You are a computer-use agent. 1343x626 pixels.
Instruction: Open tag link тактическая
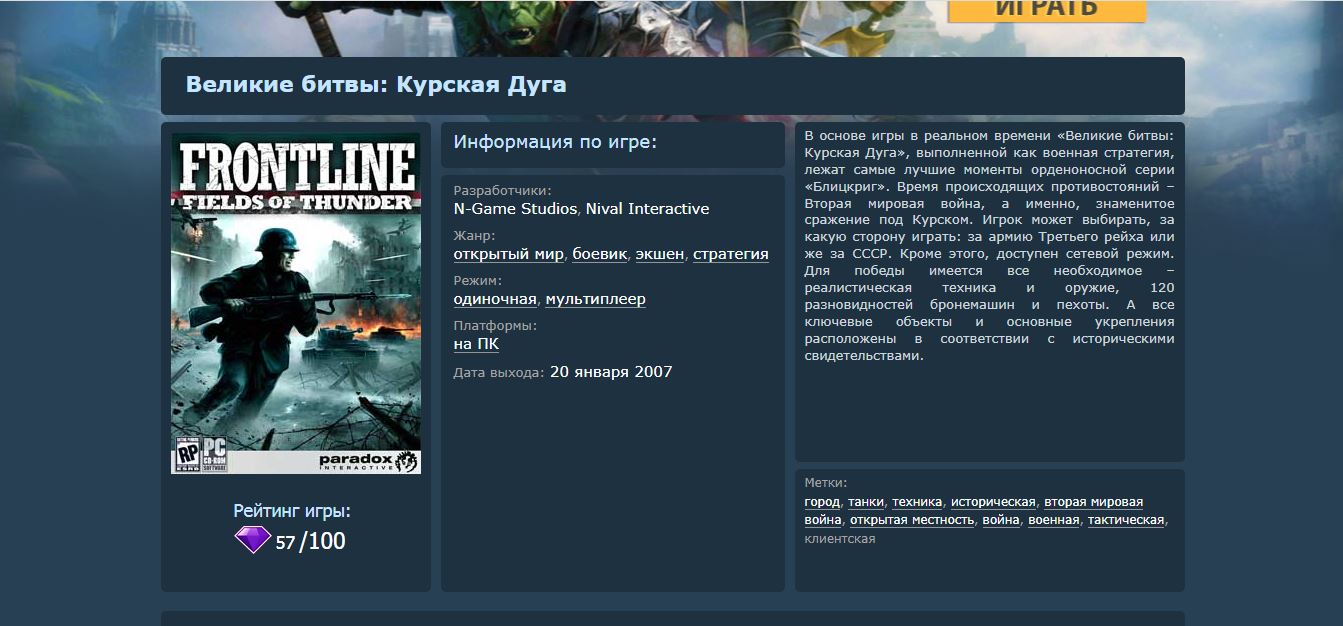pos(1126,520)
